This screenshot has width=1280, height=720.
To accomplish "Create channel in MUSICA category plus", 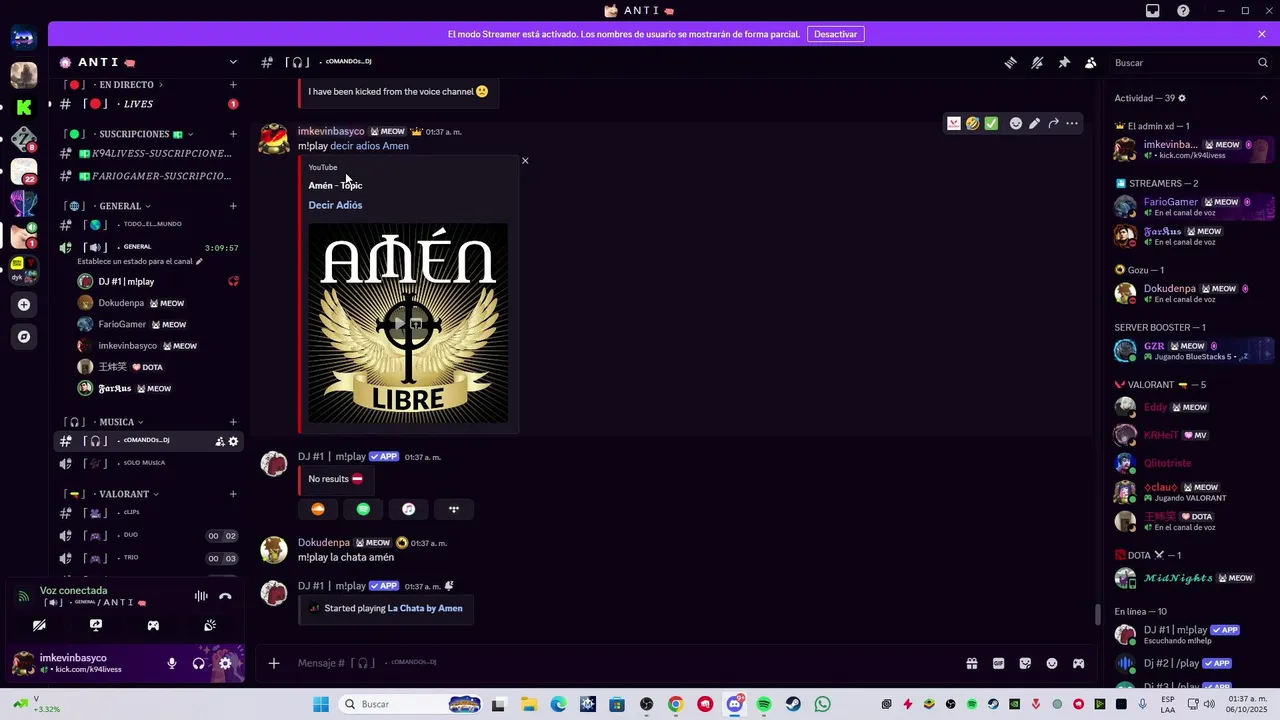I will pos(233,422).
